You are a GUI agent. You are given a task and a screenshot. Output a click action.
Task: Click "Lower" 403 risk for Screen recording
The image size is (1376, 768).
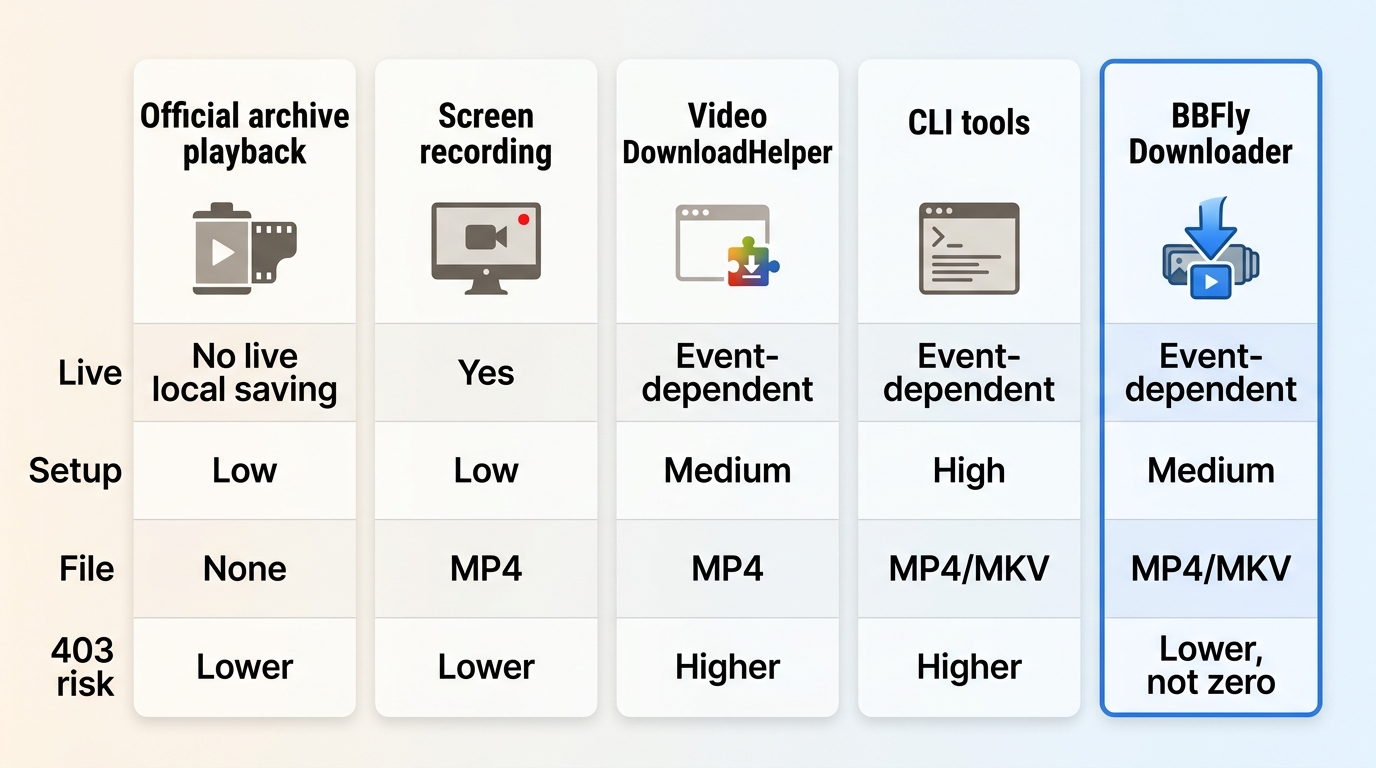(x=486, y=667)
